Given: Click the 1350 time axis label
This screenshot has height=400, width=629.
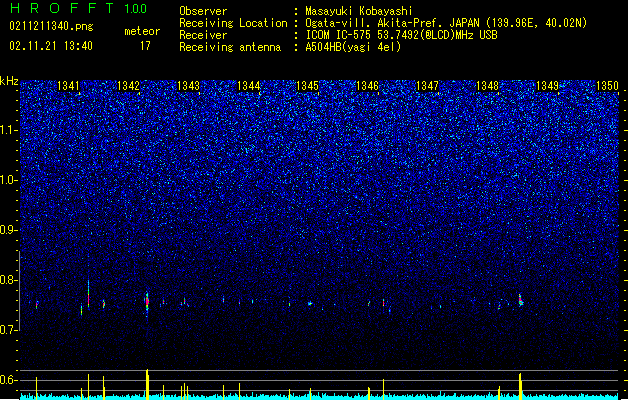Looking at the screenshot, I should pyautogui.click(x=607, y=86).
